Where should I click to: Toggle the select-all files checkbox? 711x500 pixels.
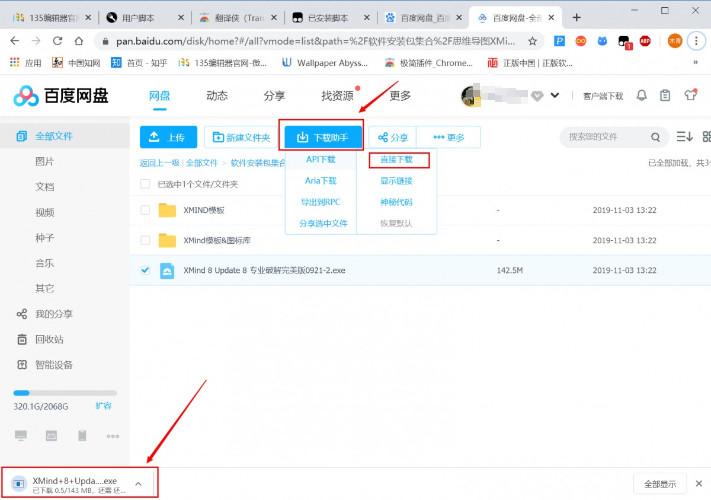point(145,184)
